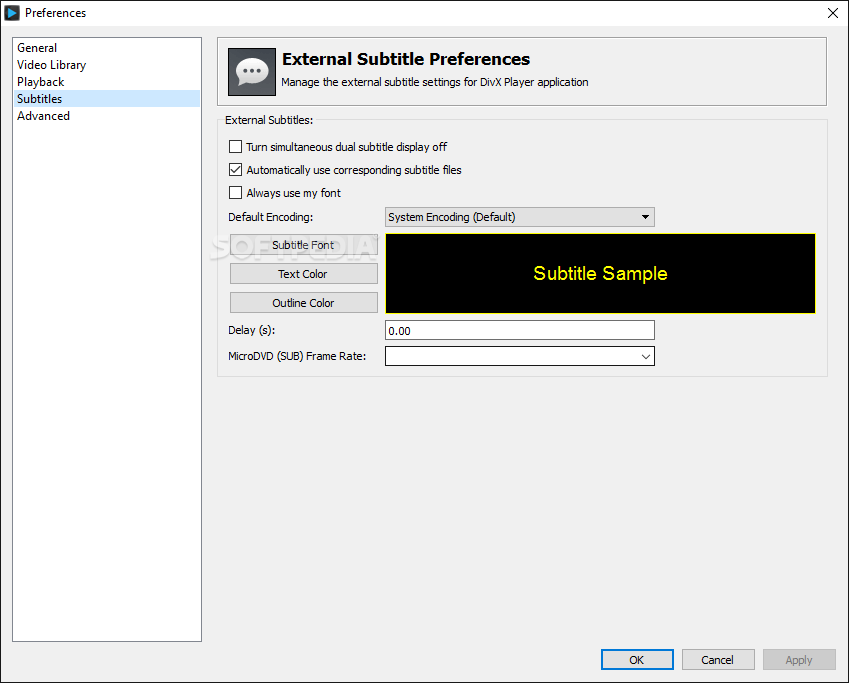Expand the MicroDVD Frame Rate combo box
Viewport: 849px width, 683px height.
(520, 356)
